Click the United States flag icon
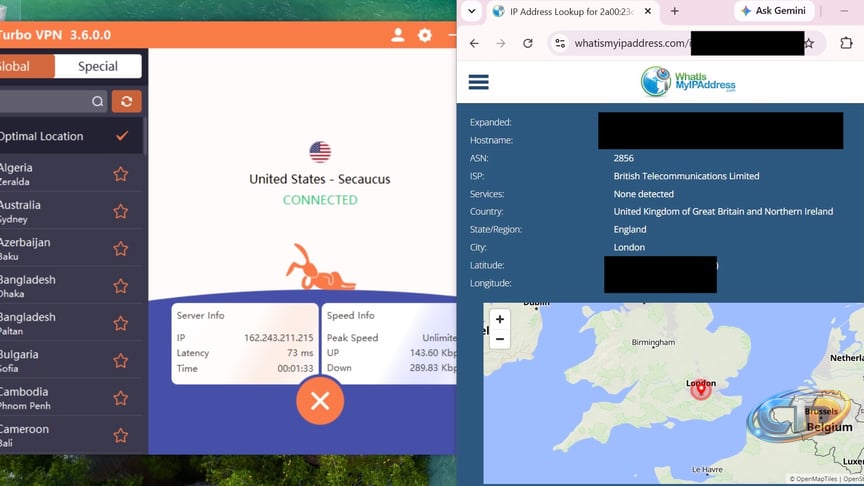The height and width of the screenshot is (486, 864). 320,152
